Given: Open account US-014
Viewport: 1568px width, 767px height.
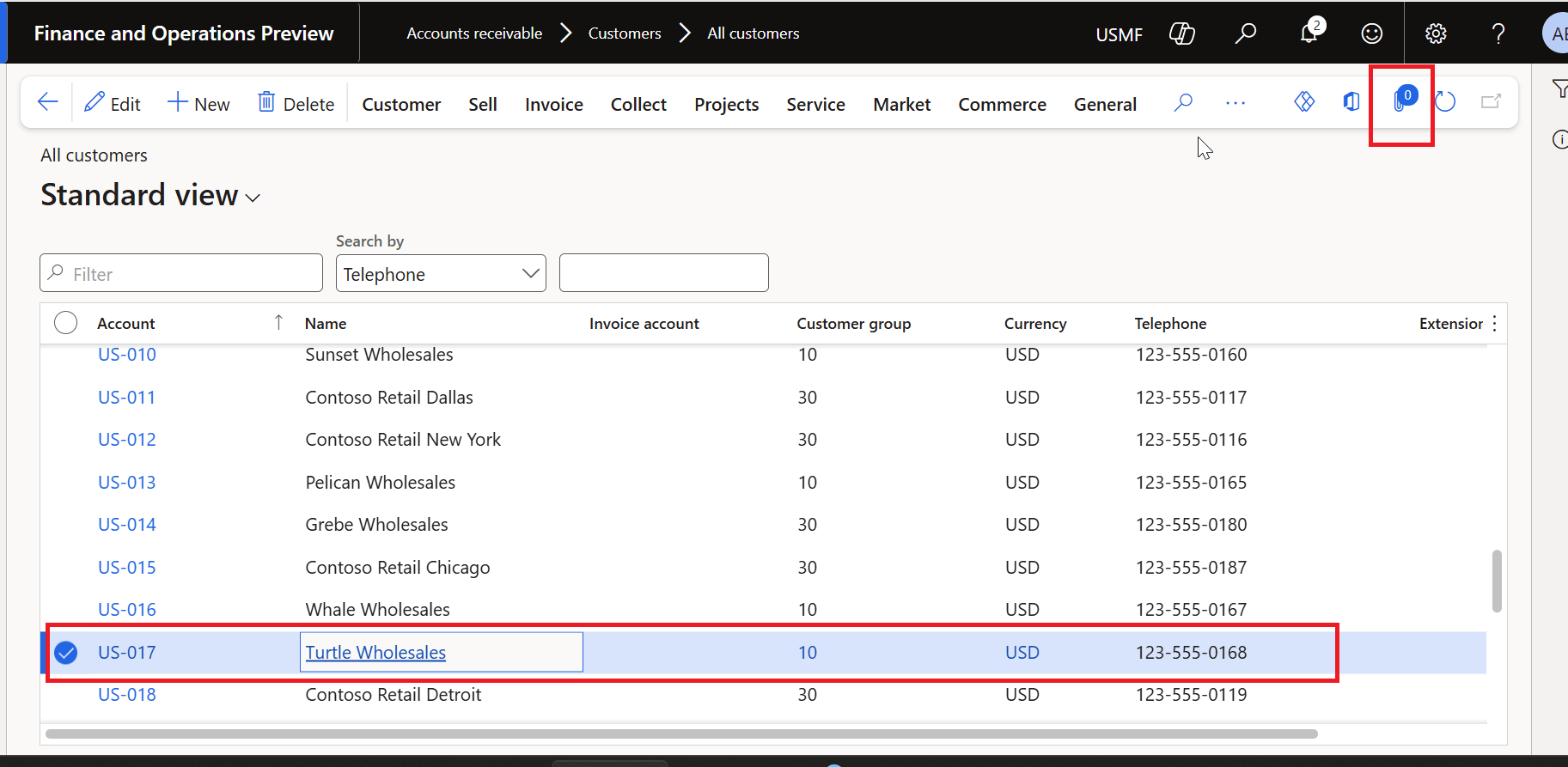Looking at the screenshot, I should coord(127,525).
